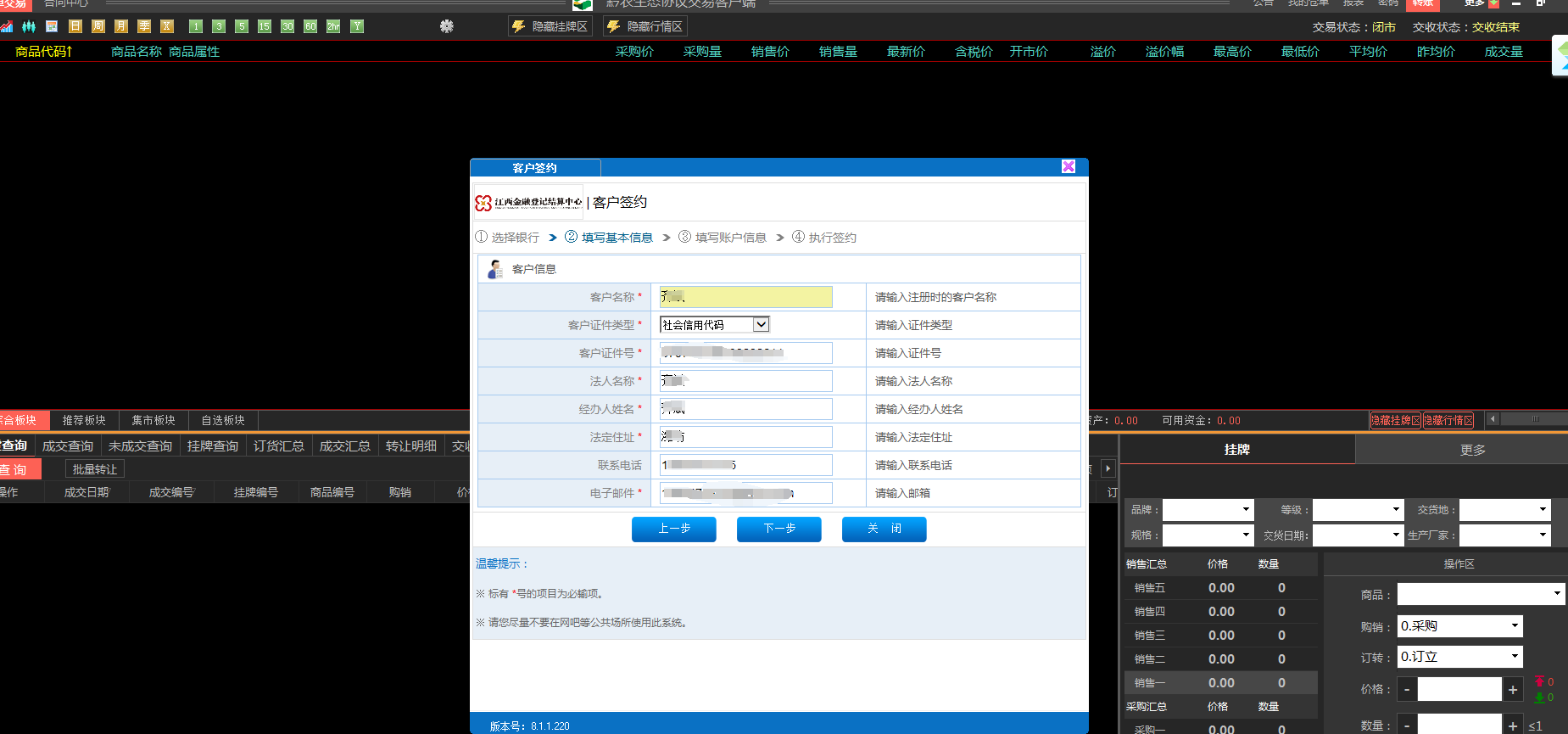The height and width of the screenshot is (734, 1568).
Task: Click the minus button beside 数量 field
Action: point(1407,726)
